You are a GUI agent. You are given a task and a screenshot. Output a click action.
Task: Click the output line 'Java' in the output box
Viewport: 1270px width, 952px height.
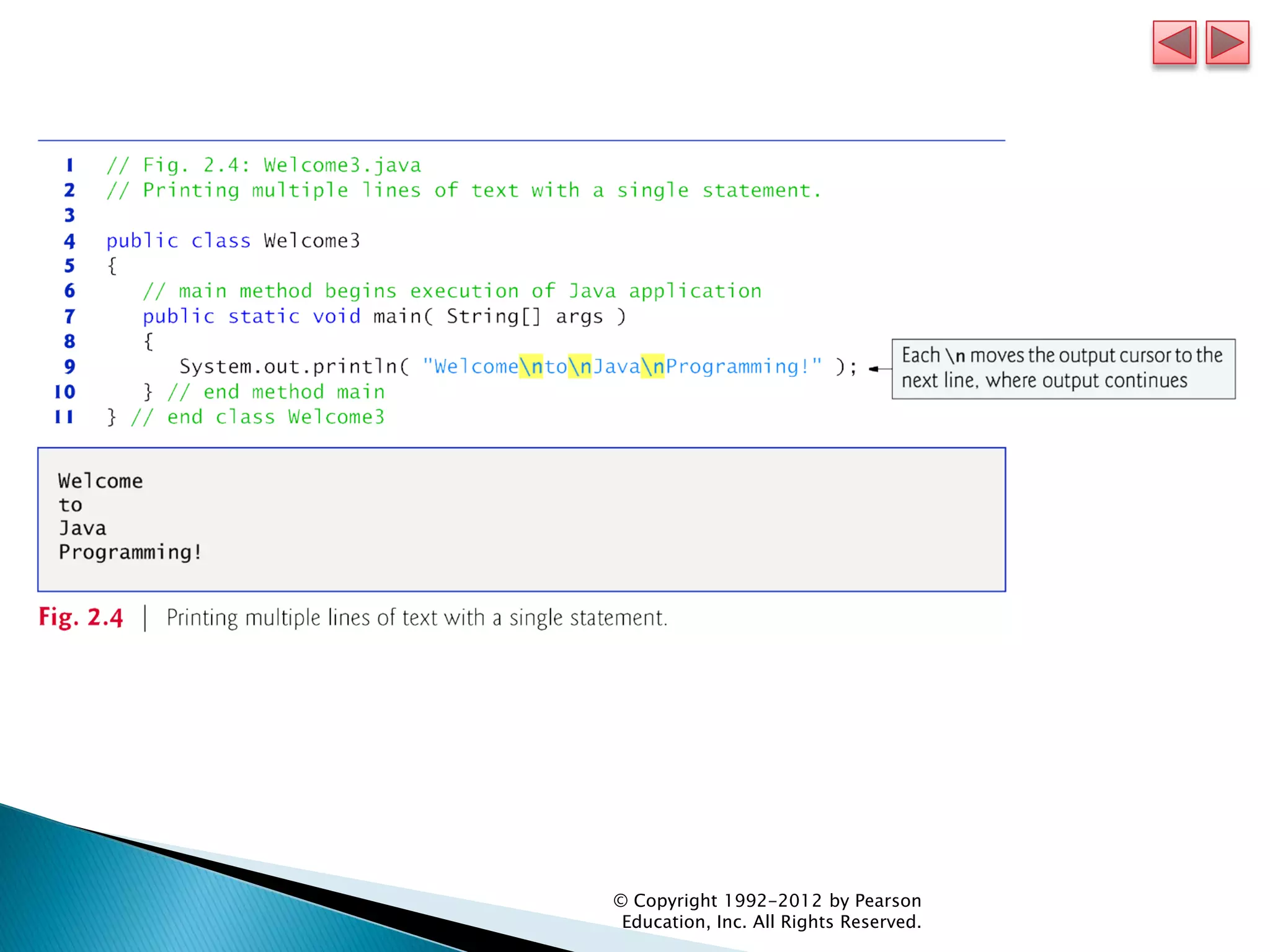pos(82,528)
